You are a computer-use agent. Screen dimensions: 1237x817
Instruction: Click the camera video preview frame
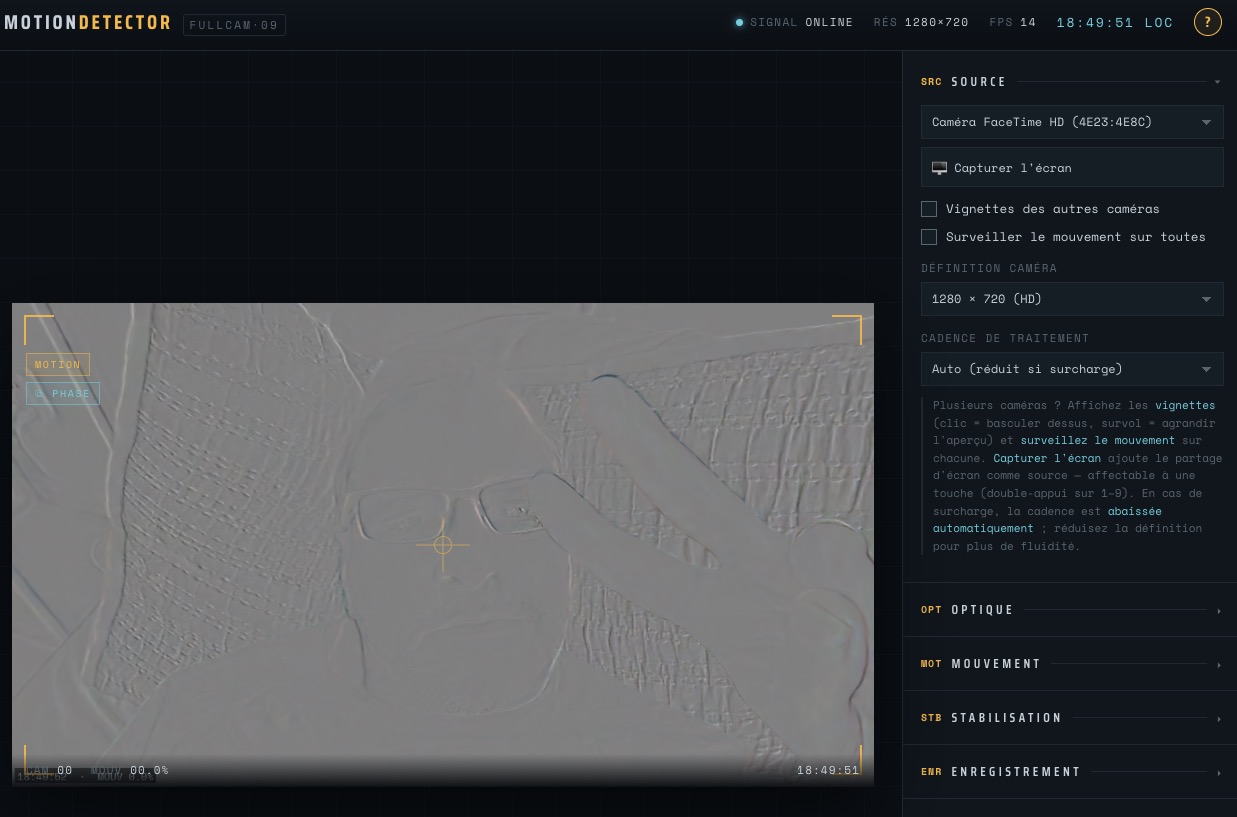443,544
